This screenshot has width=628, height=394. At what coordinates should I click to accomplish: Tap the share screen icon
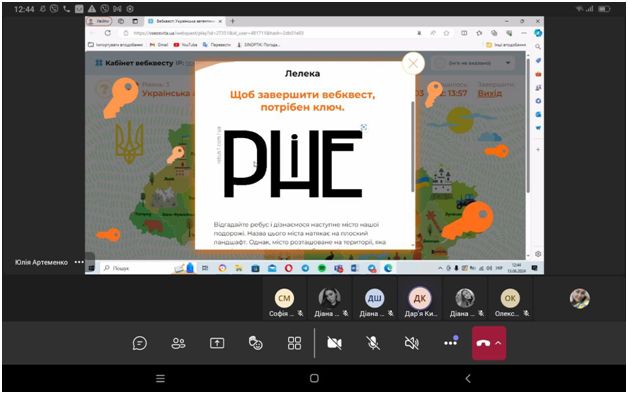point(217,343)
